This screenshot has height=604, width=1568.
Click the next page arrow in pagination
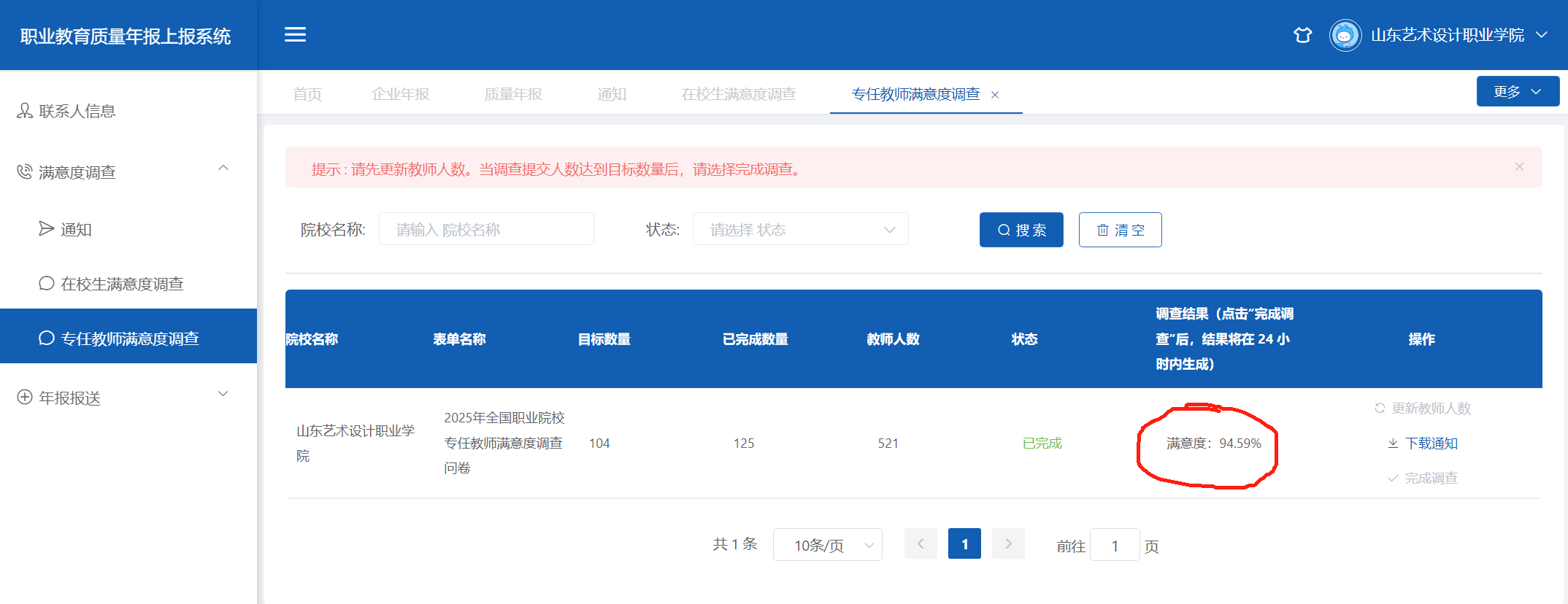click(1008, 544)
